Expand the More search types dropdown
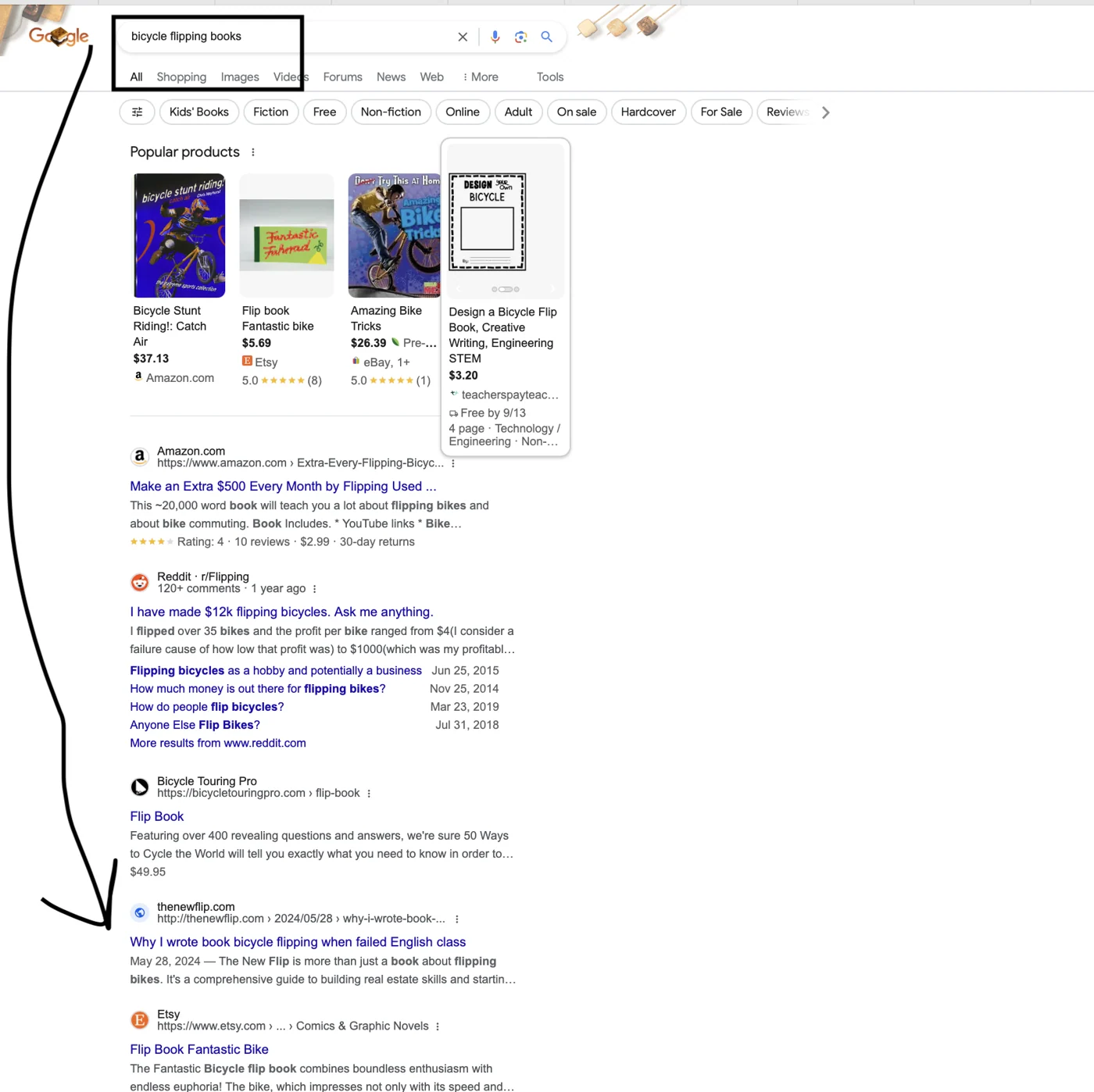Image resolution: width=1094 pixels, height=1092 pixels. point(481,77)
